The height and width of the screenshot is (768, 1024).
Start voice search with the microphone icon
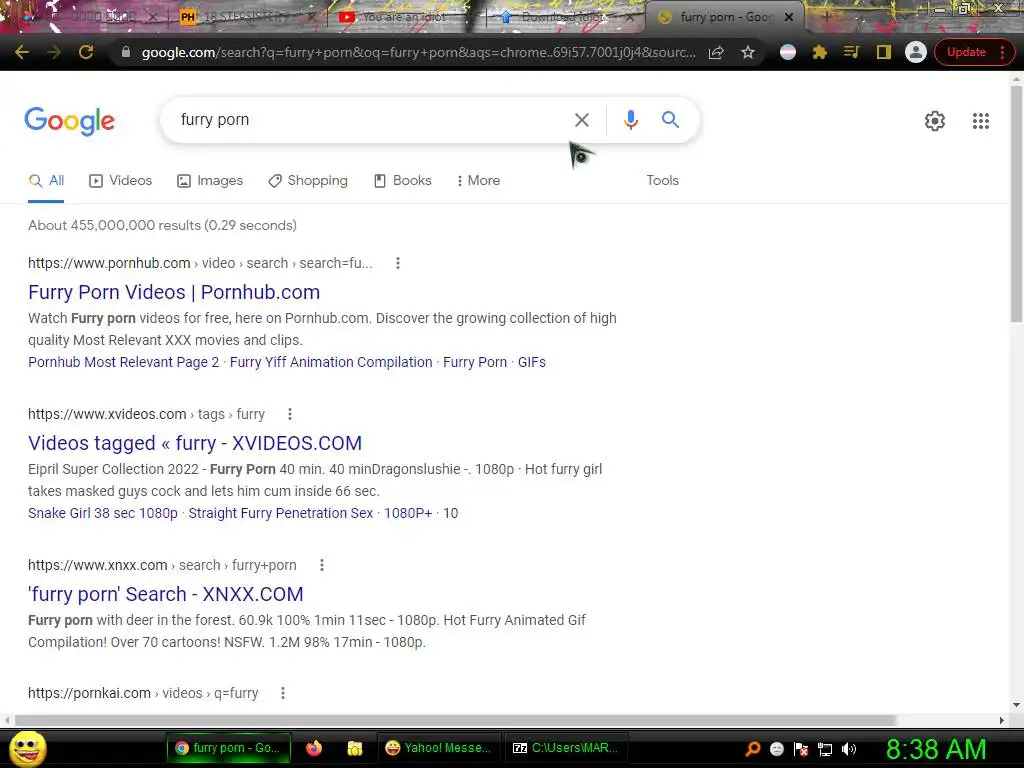(x=630, y=120)
